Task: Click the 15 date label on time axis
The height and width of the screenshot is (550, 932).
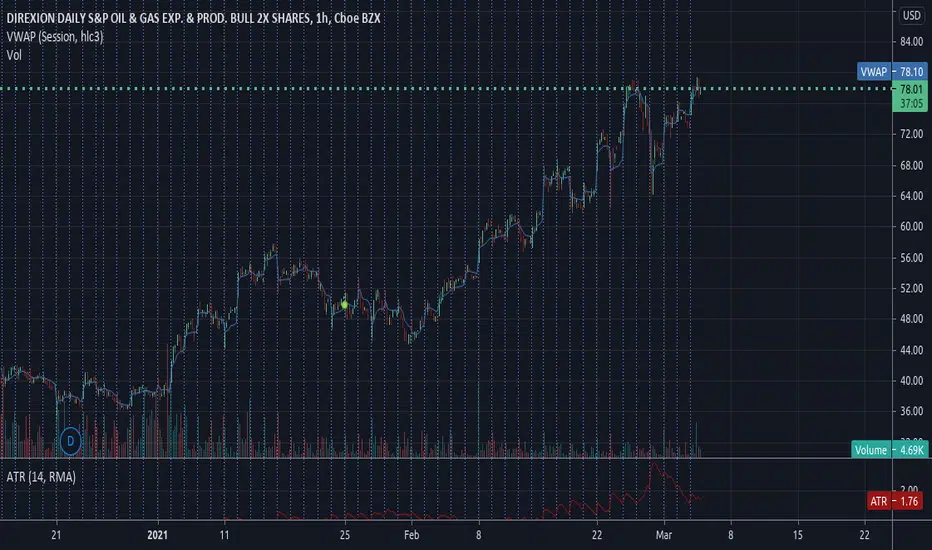Action: click(798, 535)
